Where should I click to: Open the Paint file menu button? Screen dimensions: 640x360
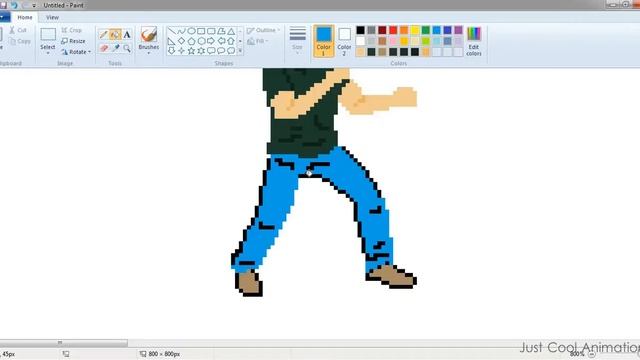5,18
